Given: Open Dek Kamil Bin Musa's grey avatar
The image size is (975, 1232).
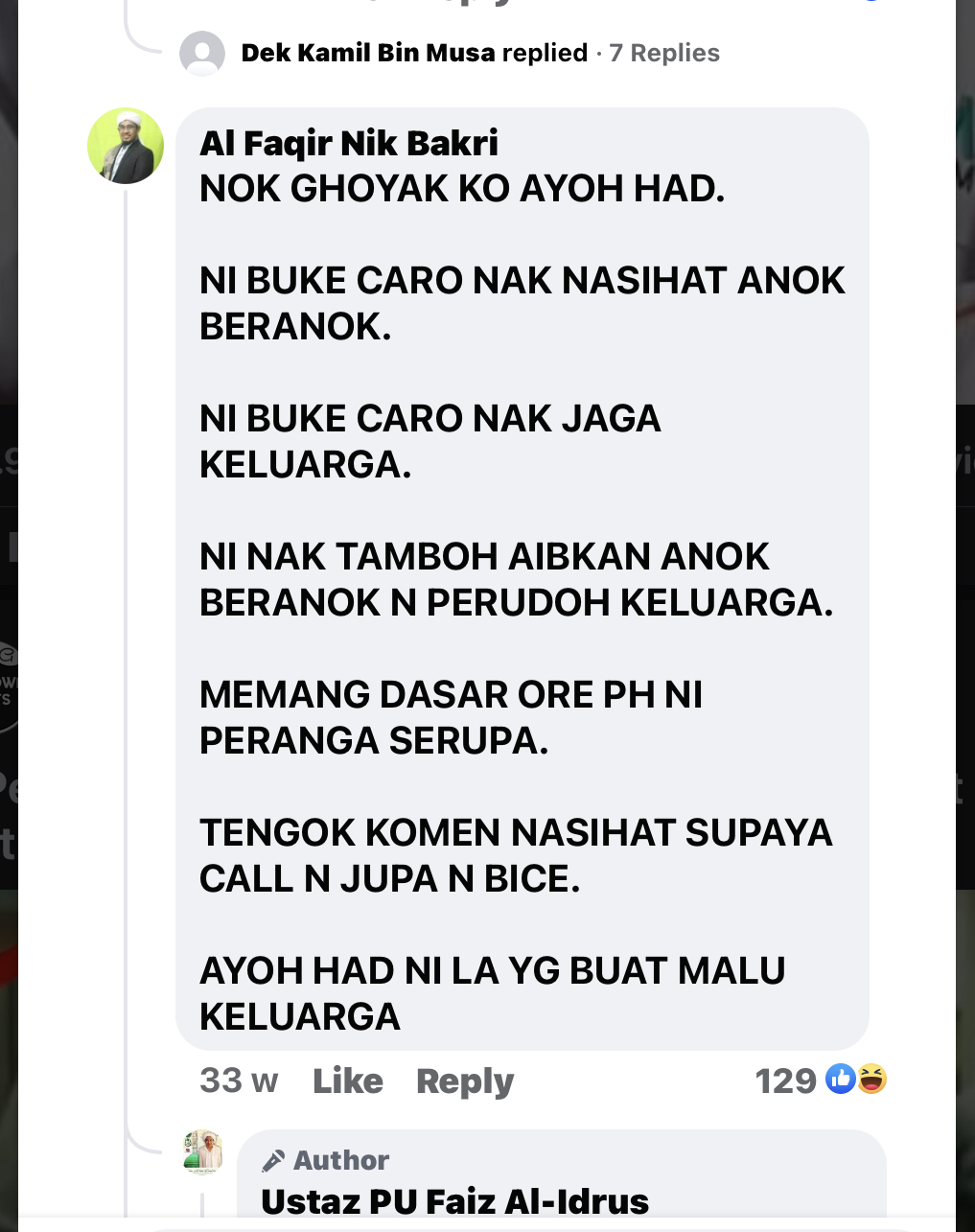Looking at the screenshot, I should click(202, 53).
